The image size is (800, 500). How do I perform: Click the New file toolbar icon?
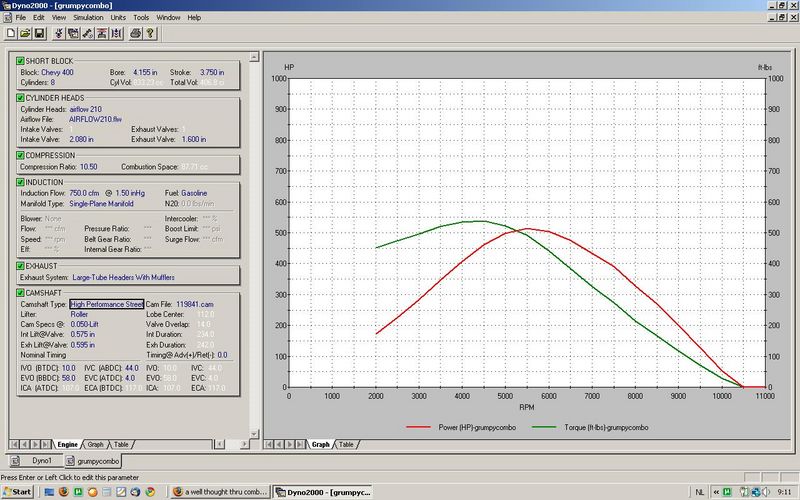click(9, 33)
